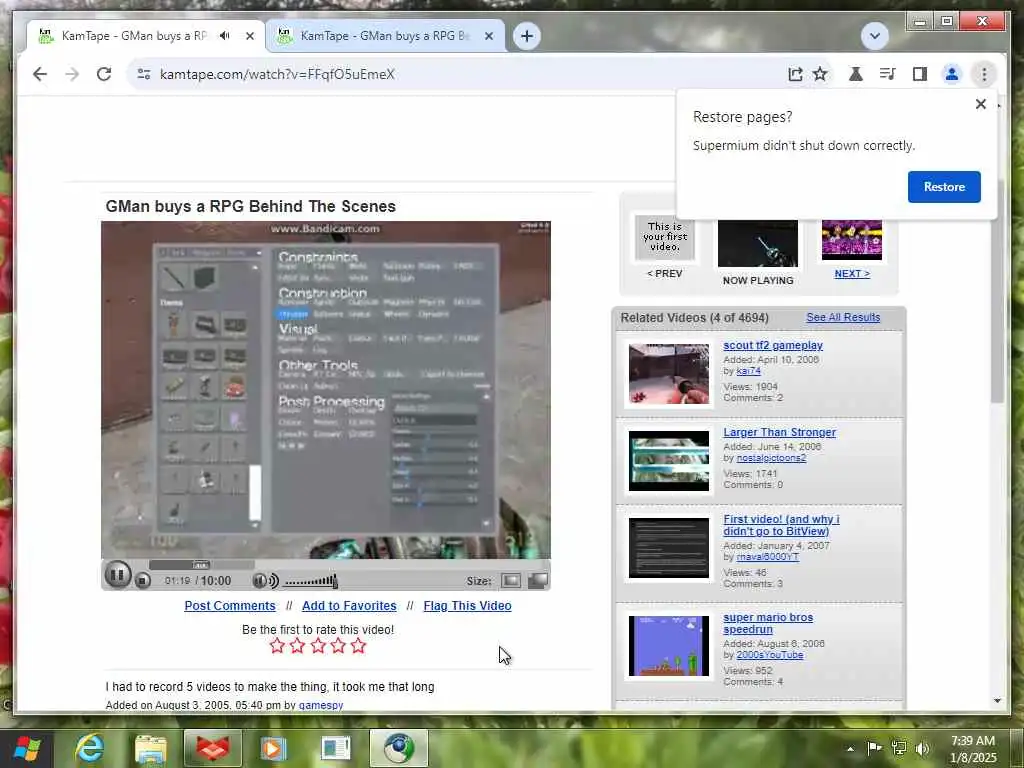Image resolution: width=1024 pixels, height=768 pixels.
Task: Open nostalgictoons2 user profile
Action: pos(771,458)
